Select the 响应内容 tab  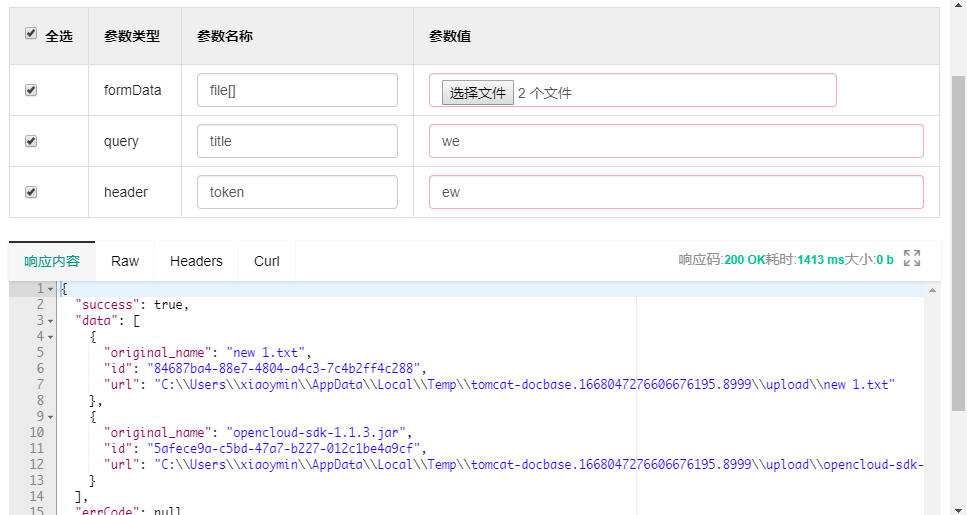click(52, 261)
